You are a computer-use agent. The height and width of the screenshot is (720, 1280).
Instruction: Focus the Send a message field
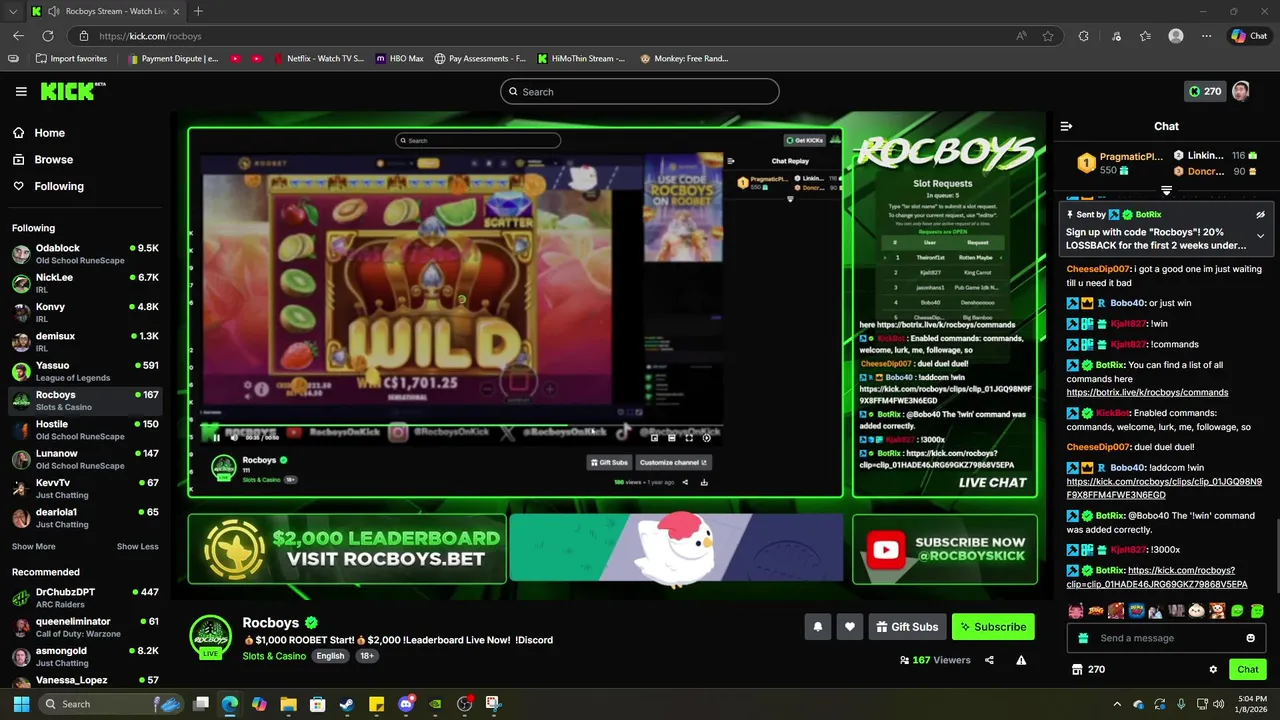pyautogui.click(x=1167, y=638)
